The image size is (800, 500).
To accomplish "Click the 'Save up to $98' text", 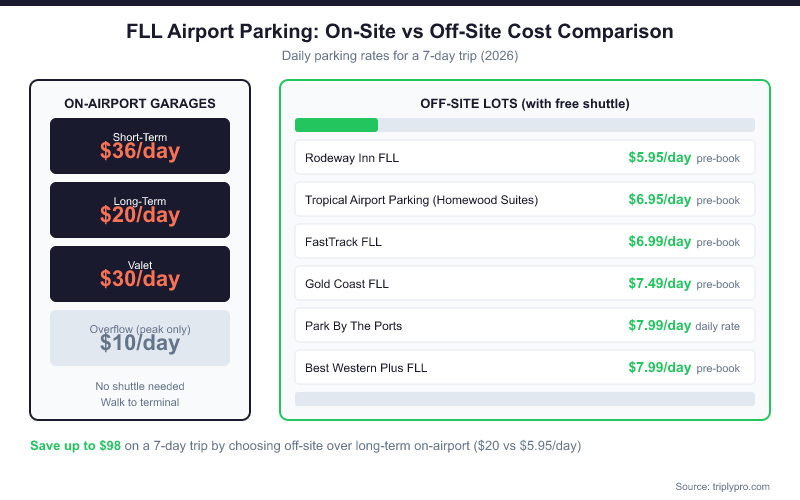I will (x=76, y=446).
